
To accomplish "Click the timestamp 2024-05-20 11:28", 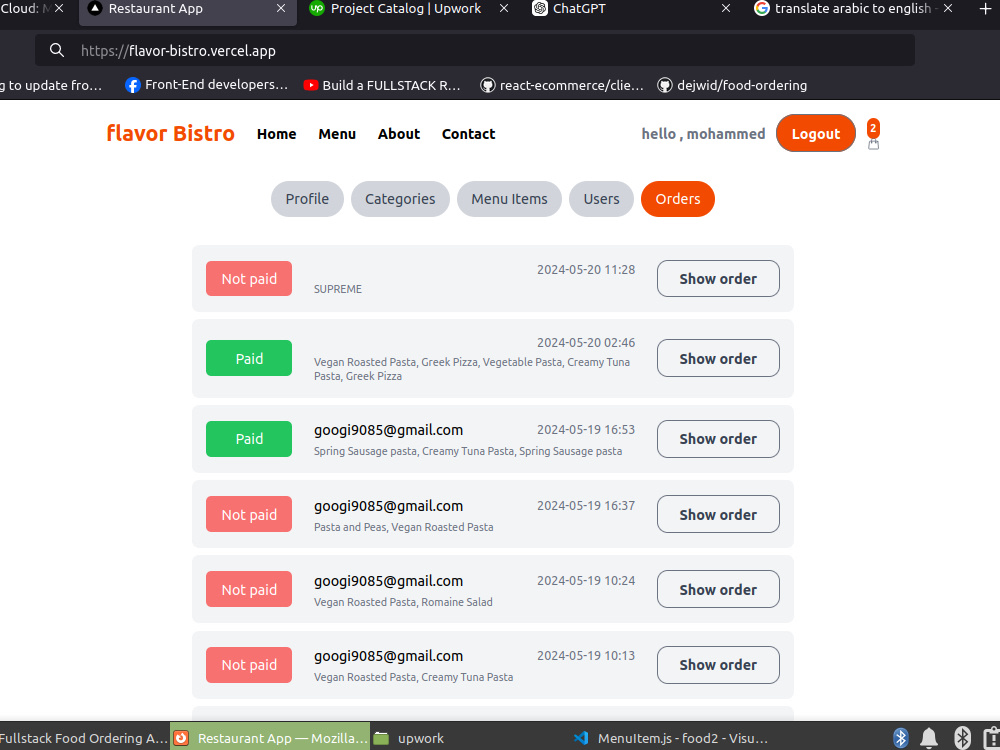I will coord(586,270).
